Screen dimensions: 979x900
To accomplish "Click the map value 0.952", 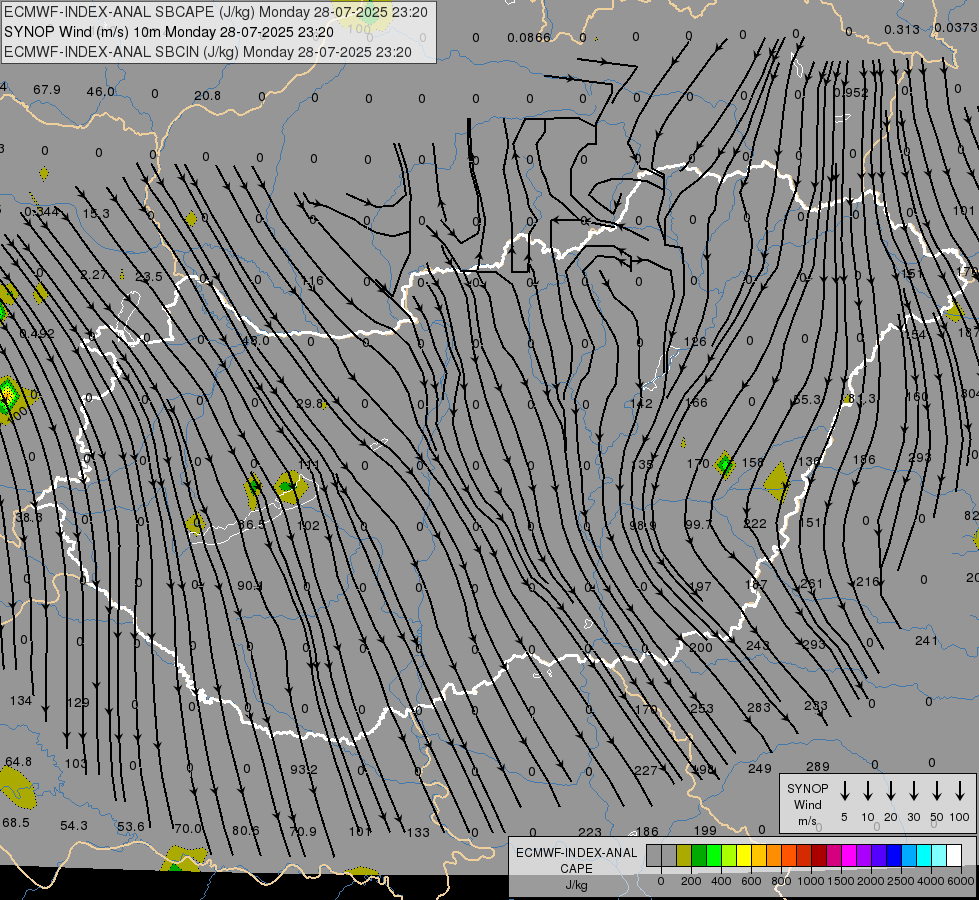I will (851, 92).
